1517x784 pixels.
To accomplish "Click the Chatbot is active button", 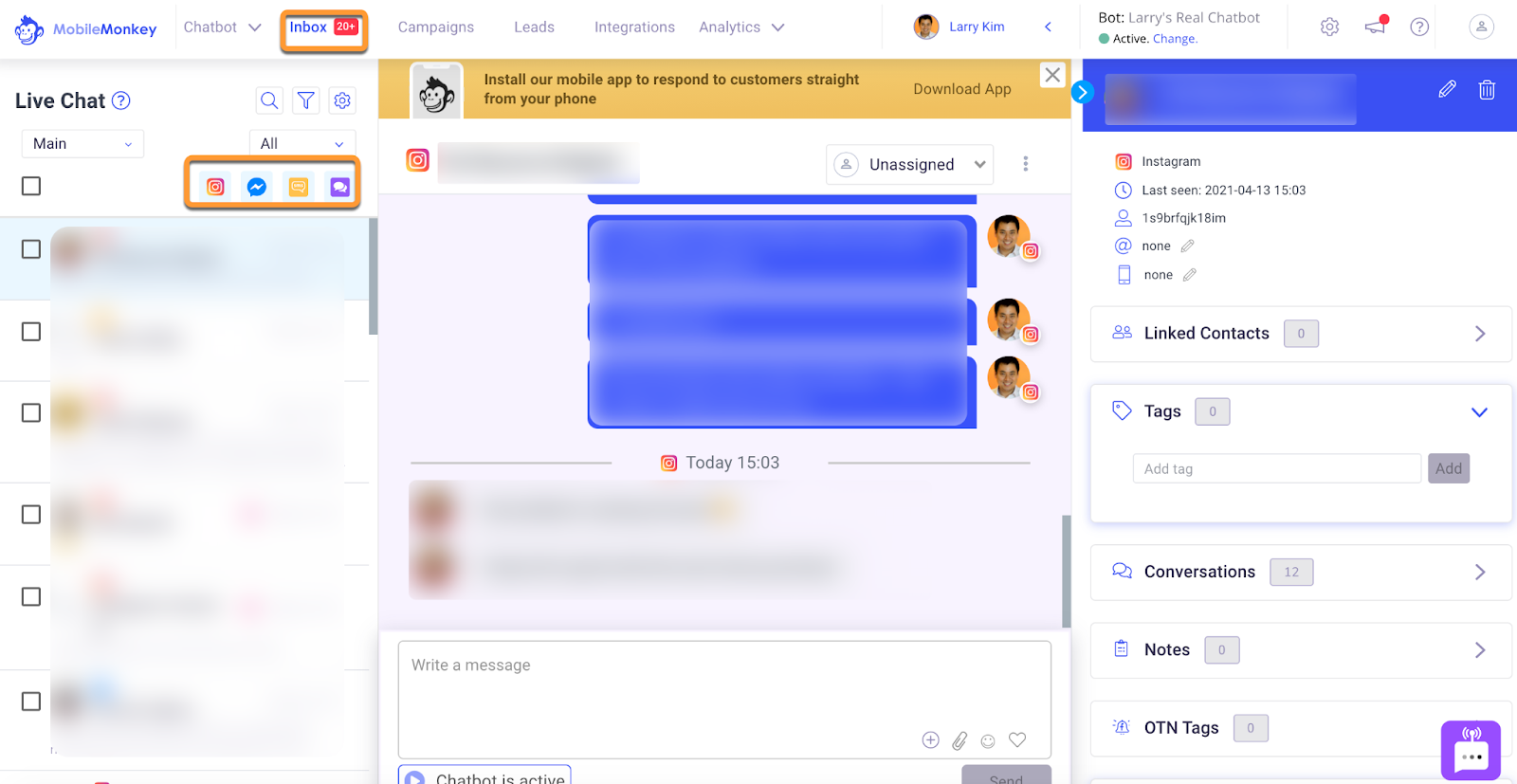I will click(484, 775).
